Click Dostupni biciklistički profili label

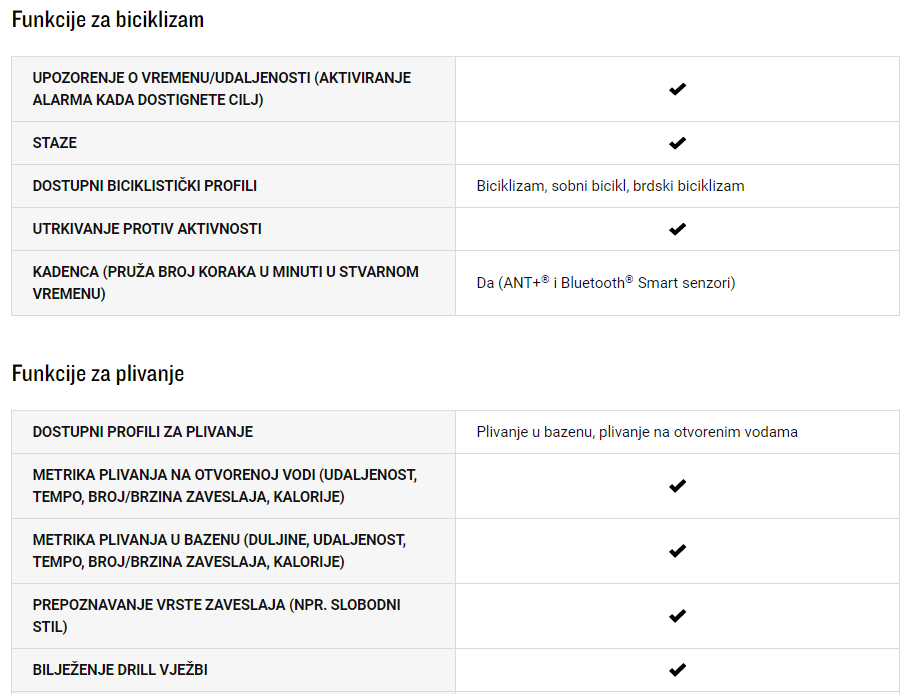click(x=144, y=186)
